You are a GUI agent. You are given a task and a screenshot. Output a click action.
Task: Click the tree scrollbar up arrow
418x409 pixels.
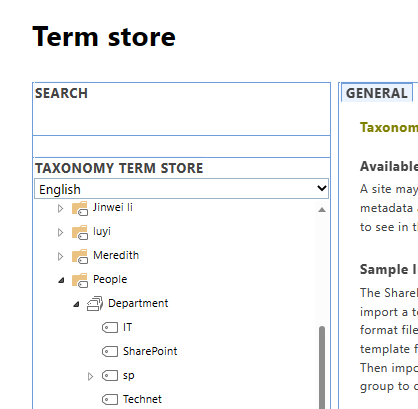322,210
